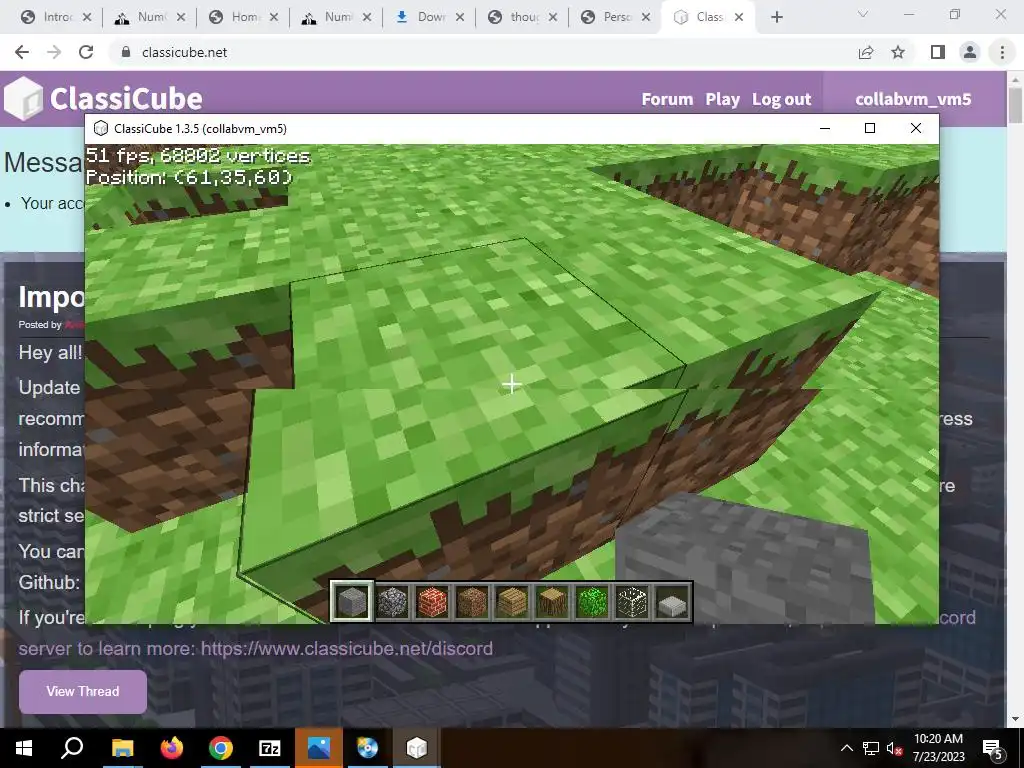The width and height of the screenshot is (1024, 768).
Task: Open the Photos app from the taskbar
Action: point(319,748)
